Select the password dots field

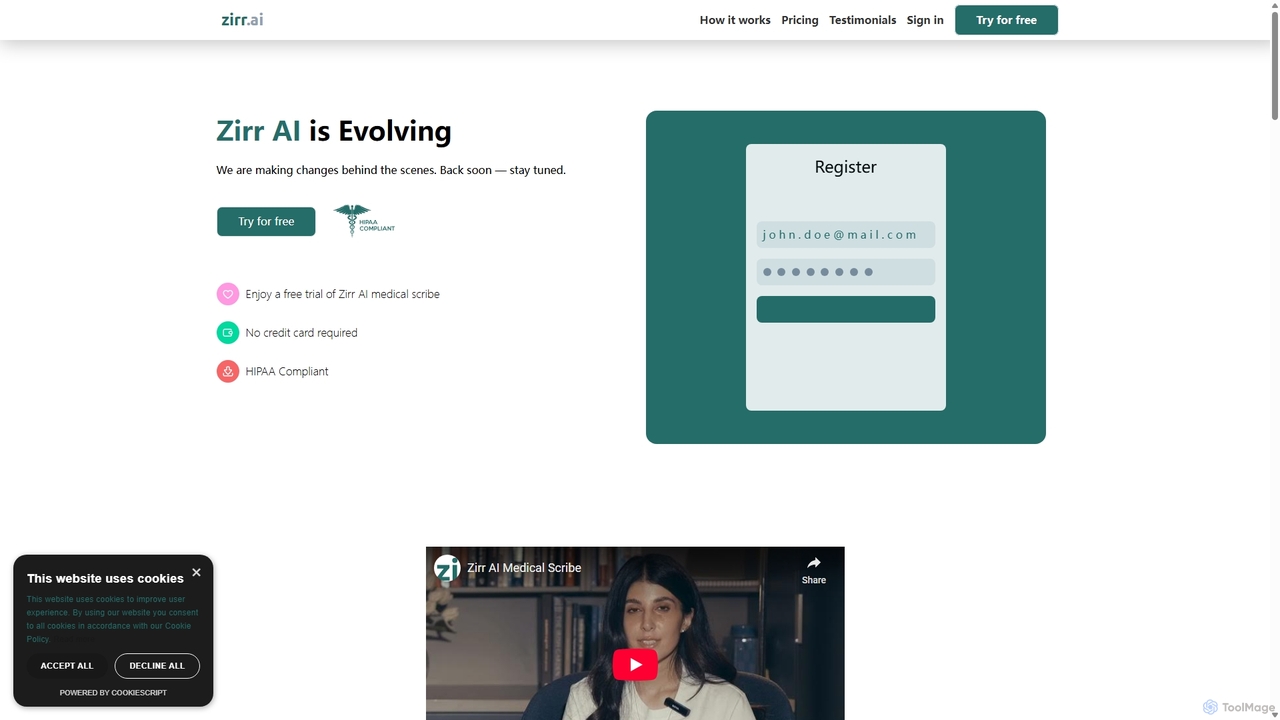click(x=846, y=272)
